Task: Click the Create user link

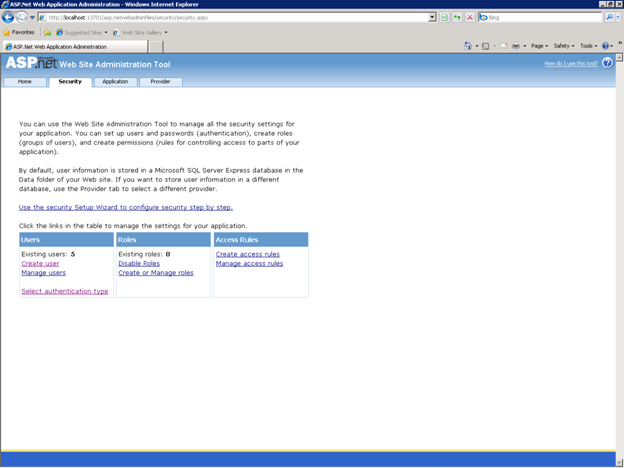Action: point(40,263)
